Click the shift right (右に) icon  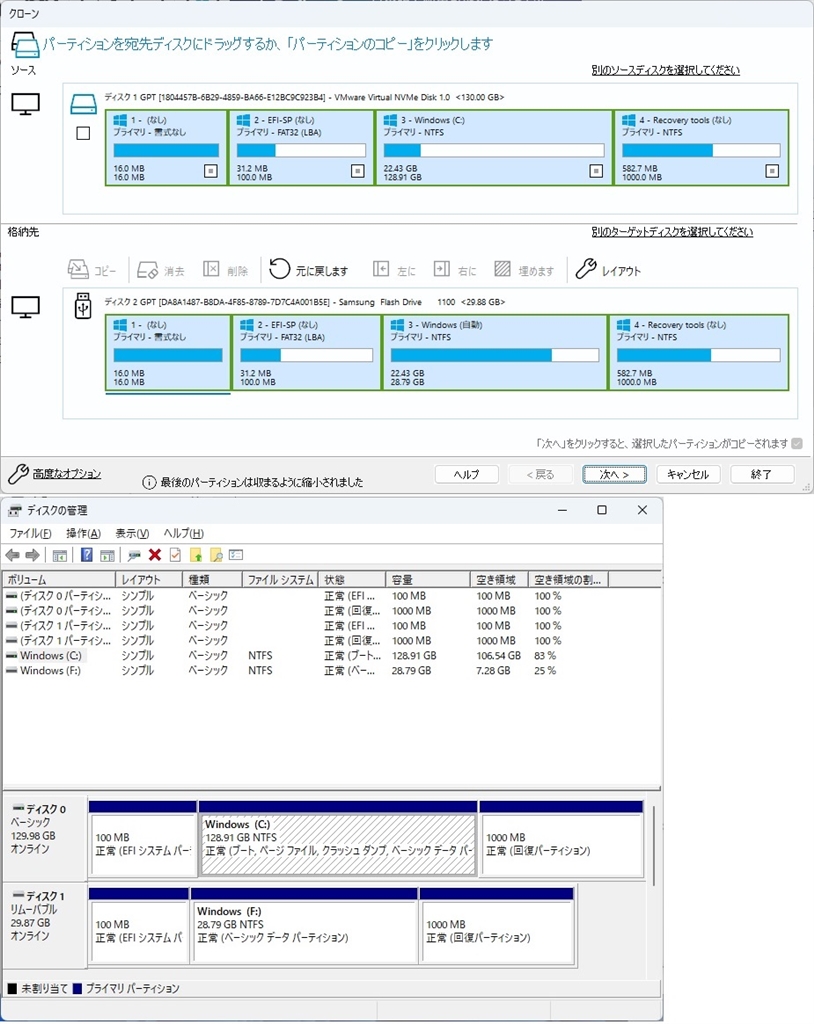(x=442, y=269)
